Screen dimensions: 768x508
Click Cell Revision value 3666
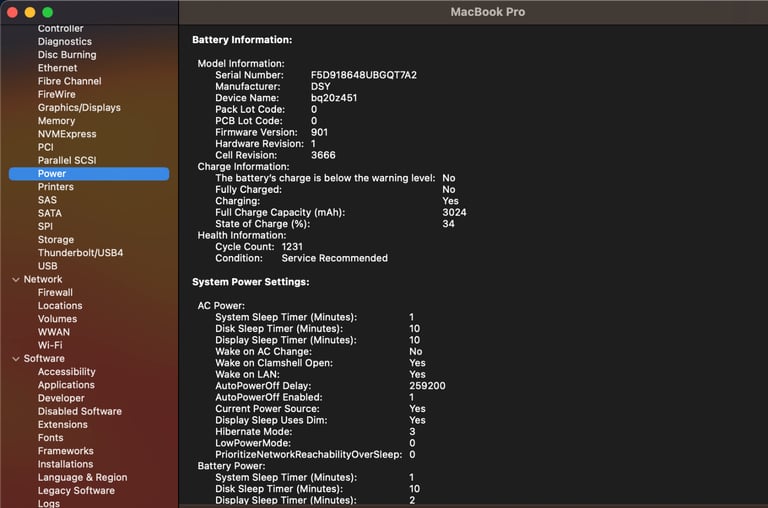[x=323, y=156]
